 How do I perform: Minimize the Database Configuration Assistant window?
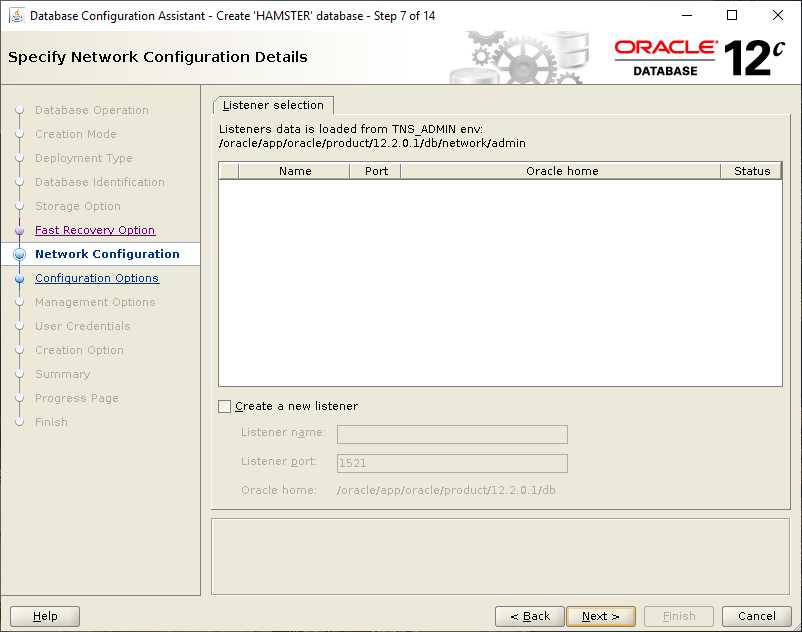pyautogui.click(x=687, y=15)
